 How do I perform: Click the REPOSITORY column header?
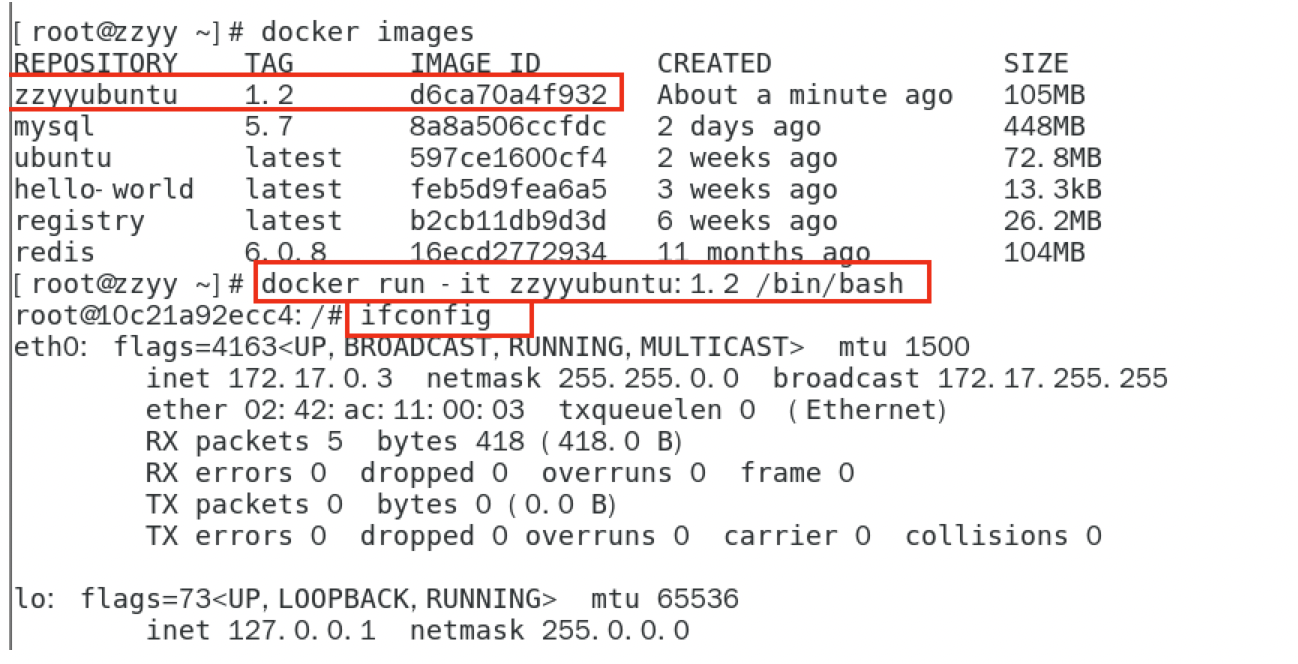tap(95, 64)
